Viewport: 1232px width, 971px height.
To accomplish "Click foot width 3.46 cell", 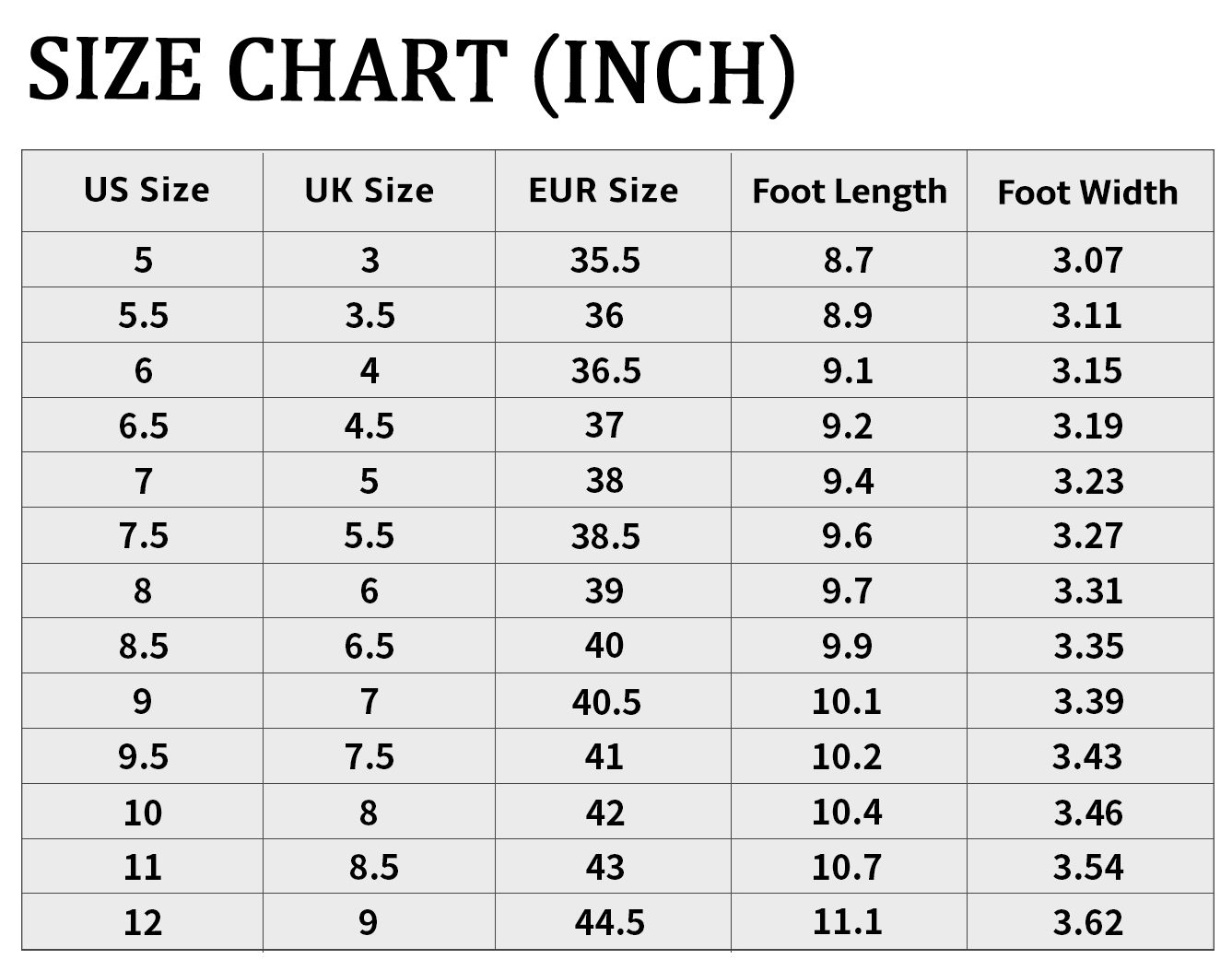I will [x=1087, y=812].
